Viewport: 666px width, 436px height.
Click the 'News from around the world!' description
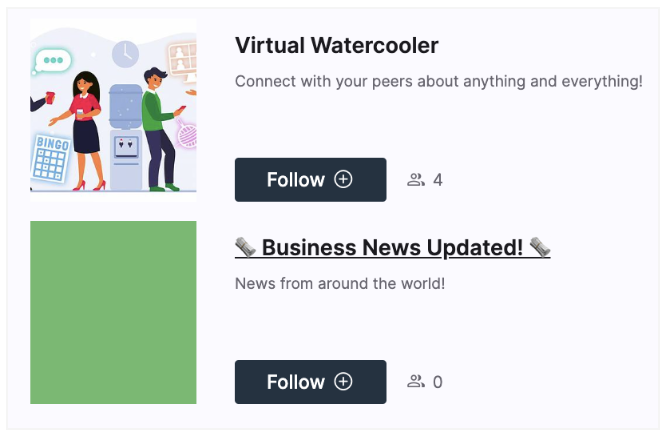click(340, 283)
